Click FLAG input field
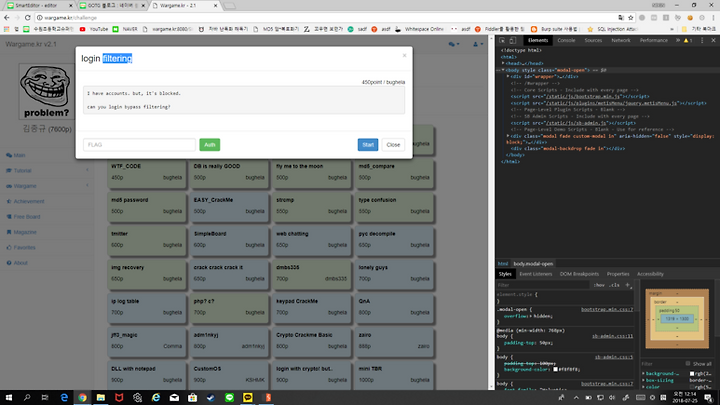The height and width of the screenshot is (405, 720). click(x=139, y=145)
